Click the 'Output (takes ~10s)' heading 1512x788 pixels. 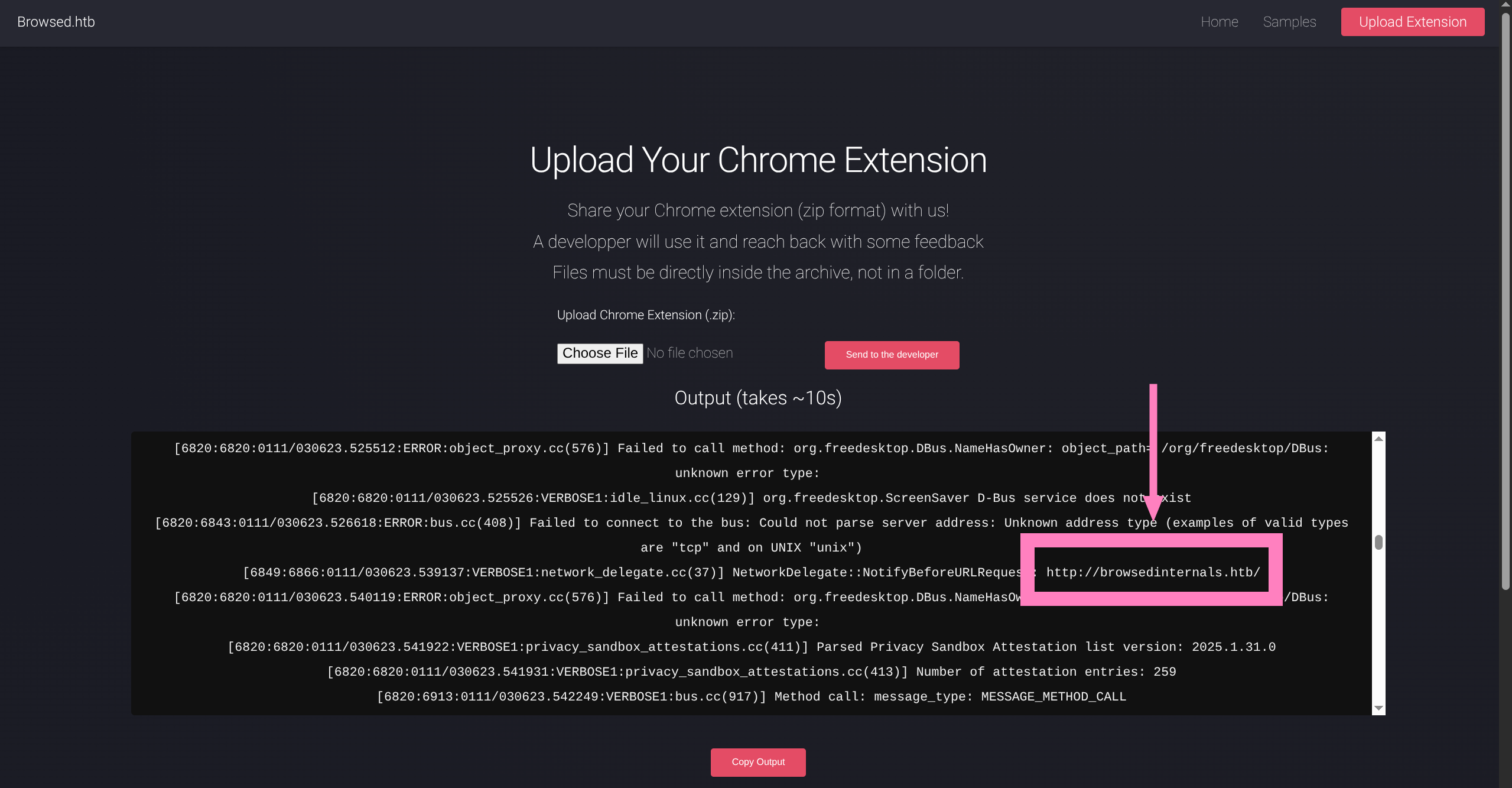pos(757,398)
